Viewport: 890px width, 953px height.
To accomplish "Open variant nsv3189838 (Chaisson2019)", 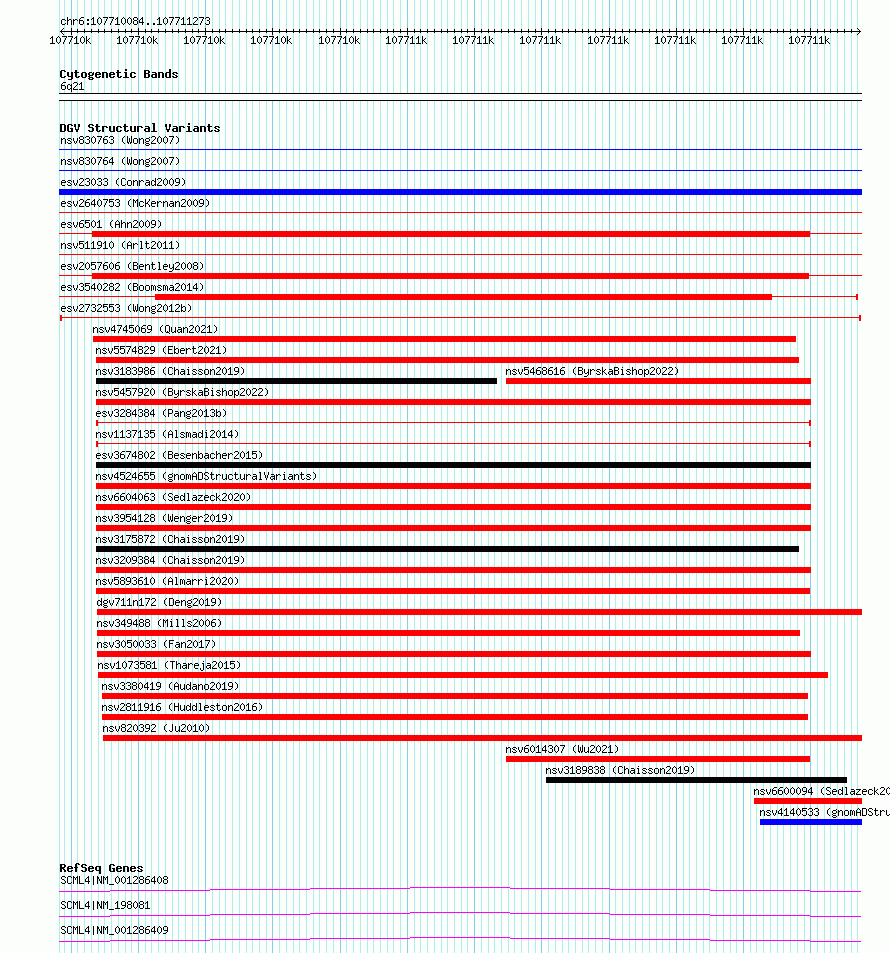I will [x=620, y=771].
